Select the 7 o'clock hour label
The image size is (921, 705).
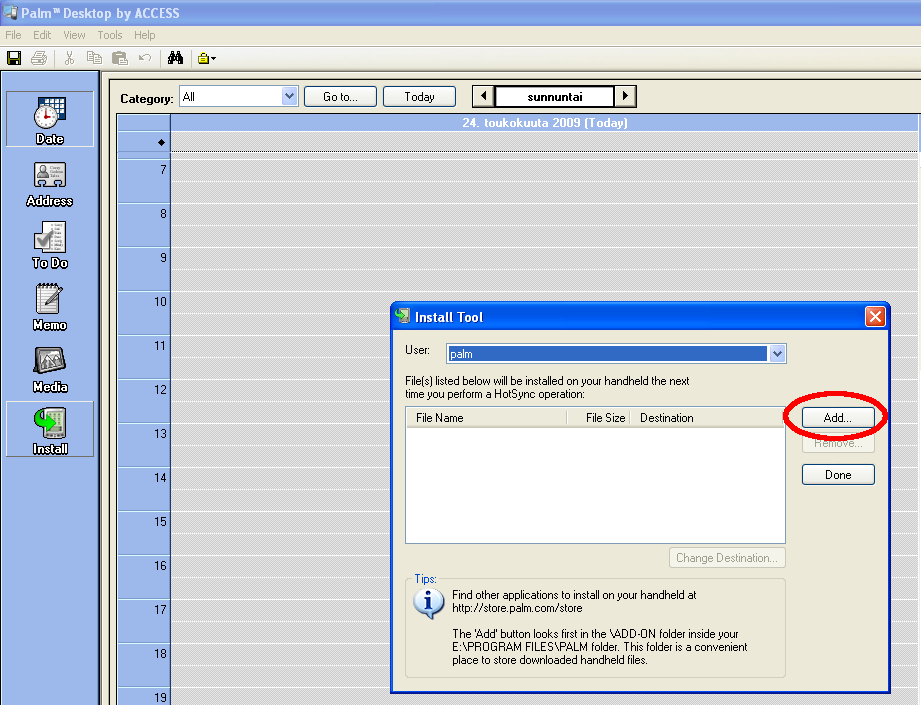(163, 170)
